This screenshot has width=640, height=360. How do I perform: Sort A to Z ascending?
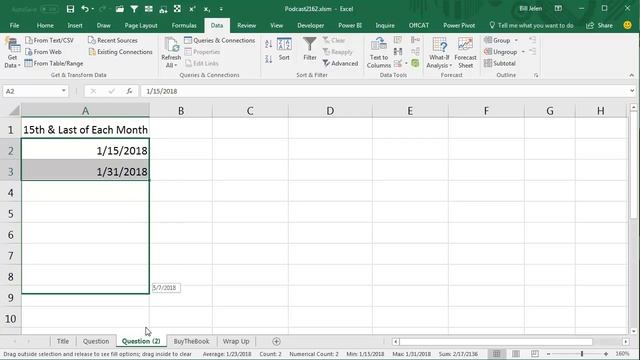[268, 44]
